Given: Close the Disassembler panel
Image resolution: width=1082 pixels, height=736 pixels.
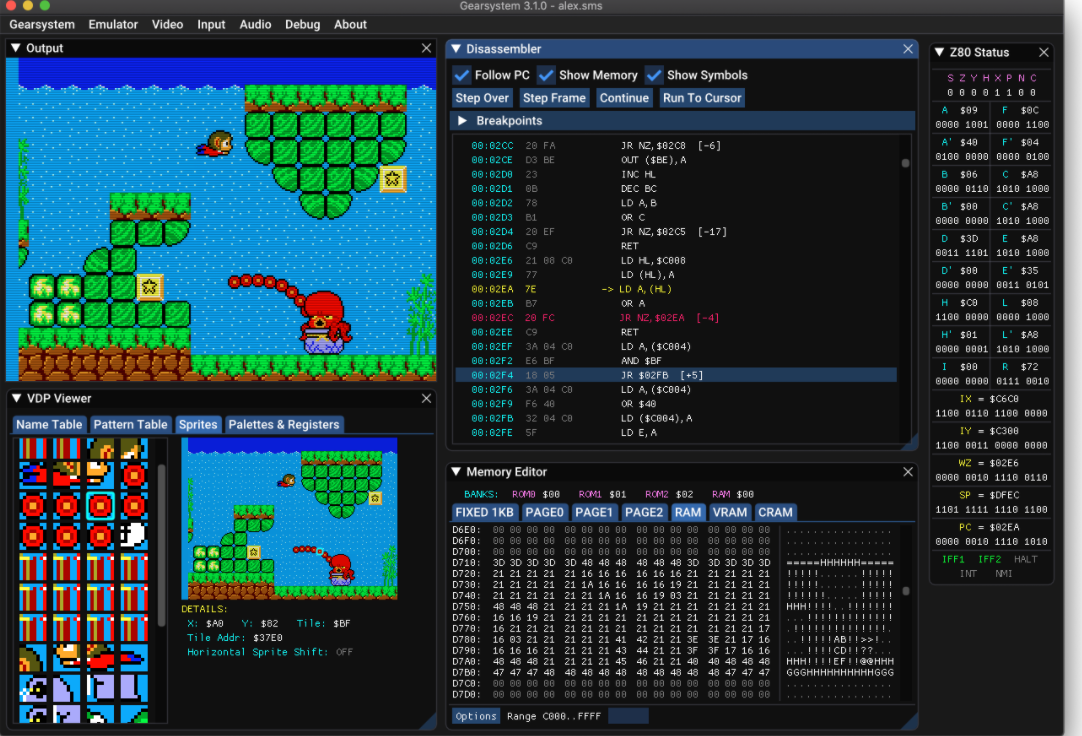Looking at the screenshot, I should (x=908, y=49).
